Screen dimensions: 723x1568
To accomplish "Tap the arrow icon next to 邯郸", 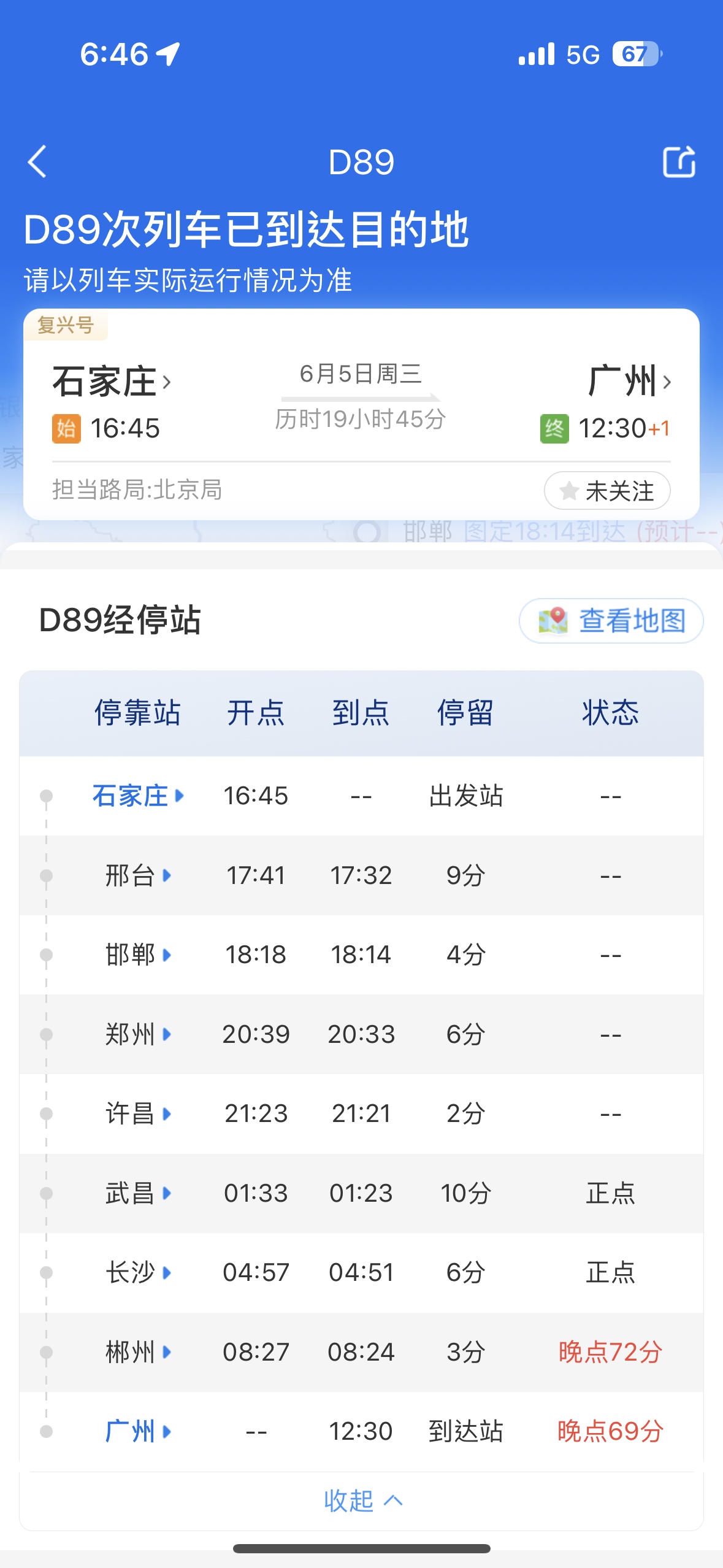I will tap(167, 955).
